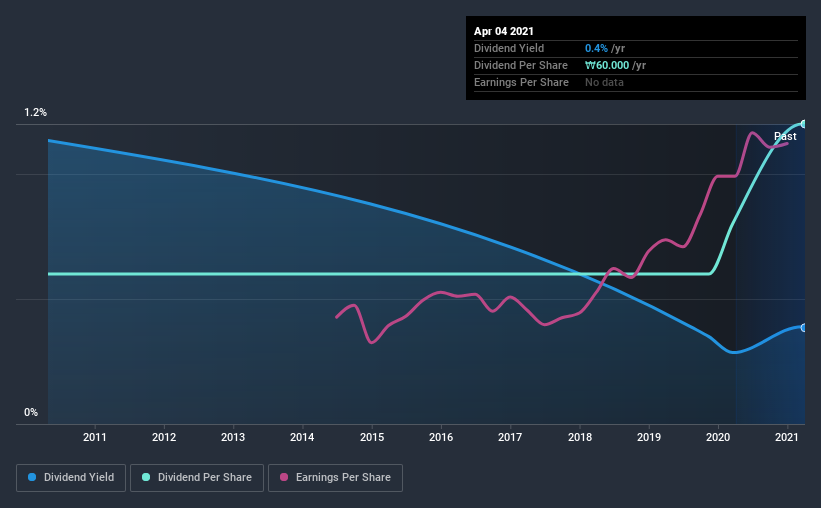
Task: Select the 2020 x-axis label
Action: coord(718,437)
